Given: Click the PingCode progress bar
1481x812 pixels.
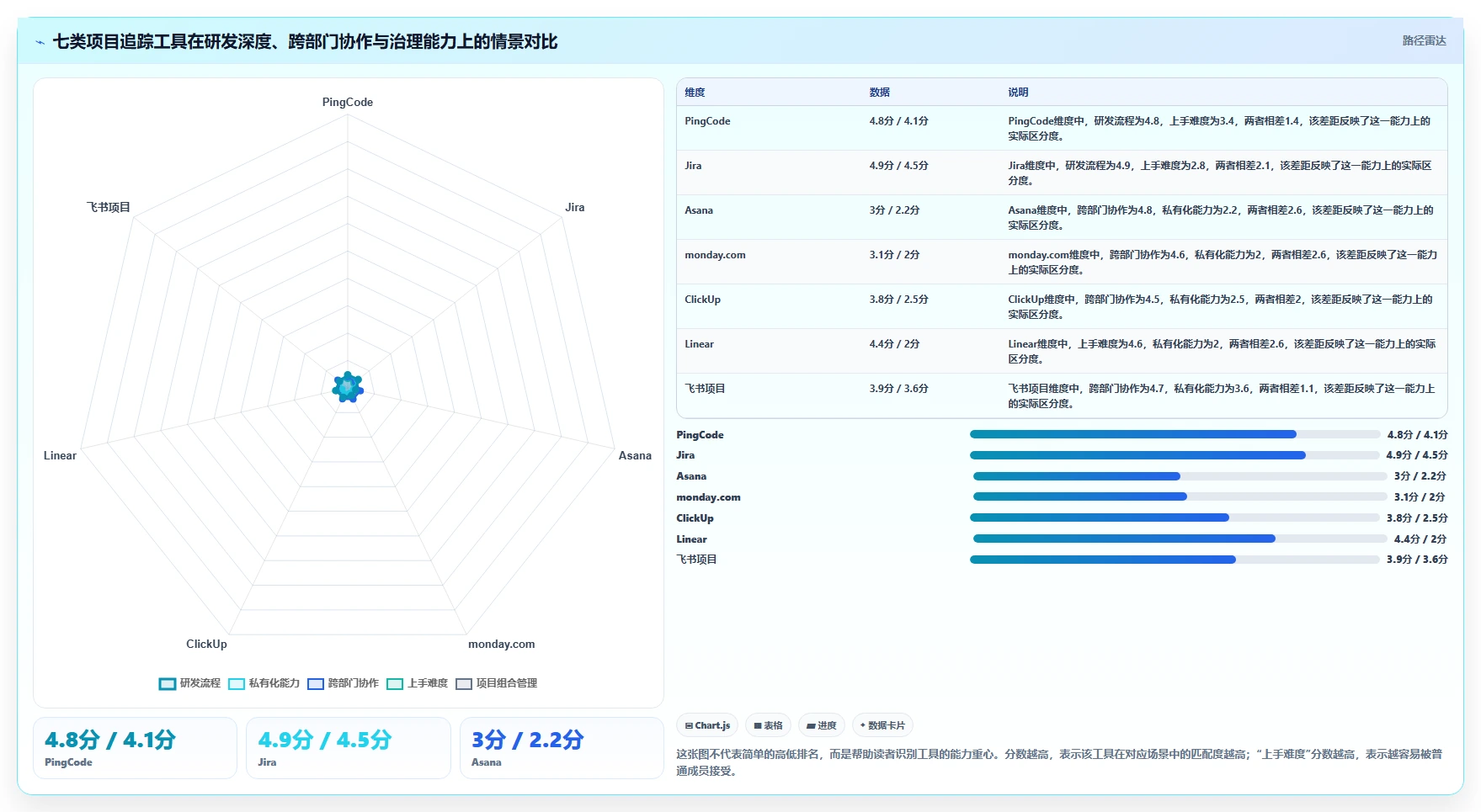Looking at the screenshot, I should pyautogui.click(x=1175, y=434).
